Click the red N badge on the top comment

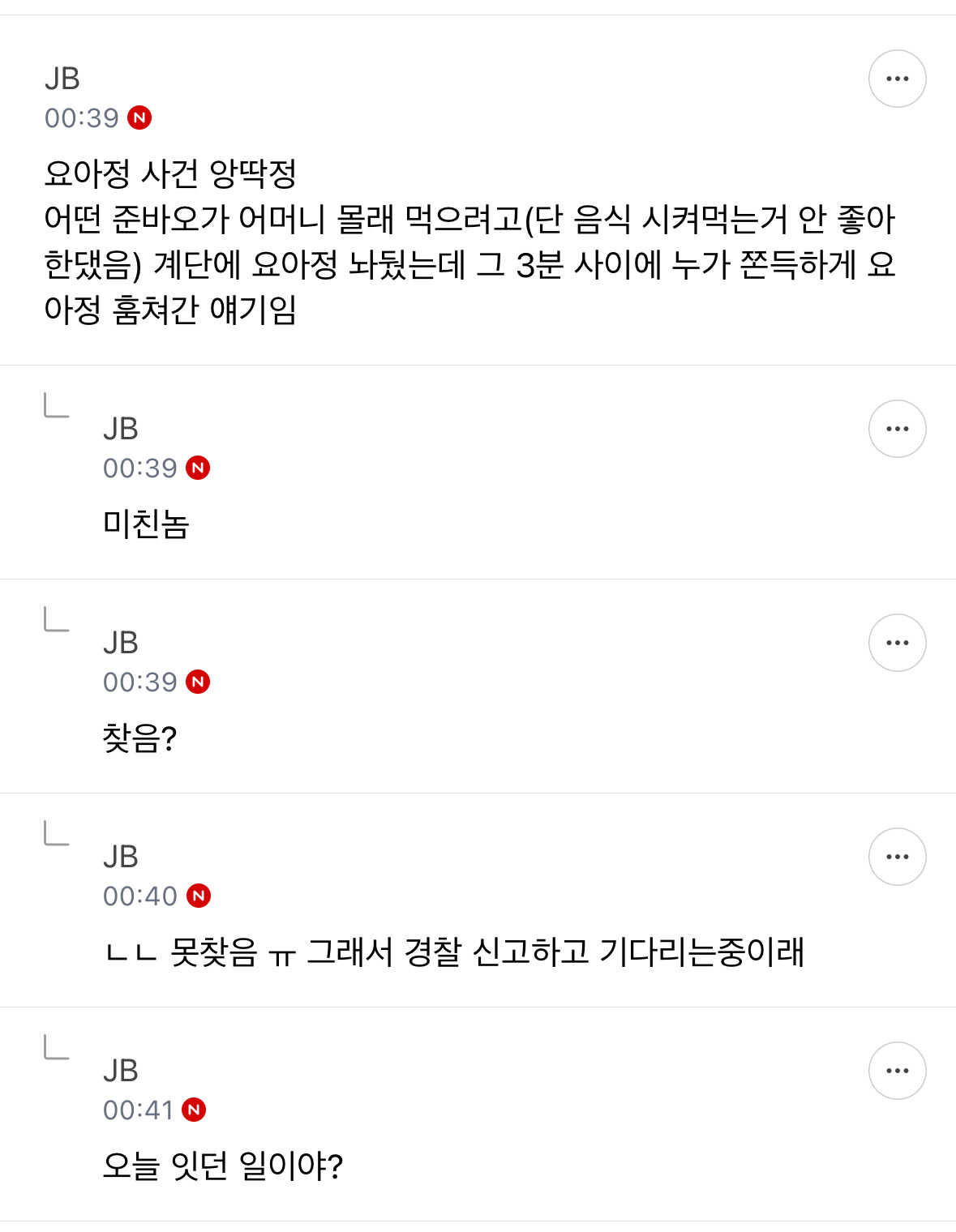pyautogui.click(x=139, y=118)
